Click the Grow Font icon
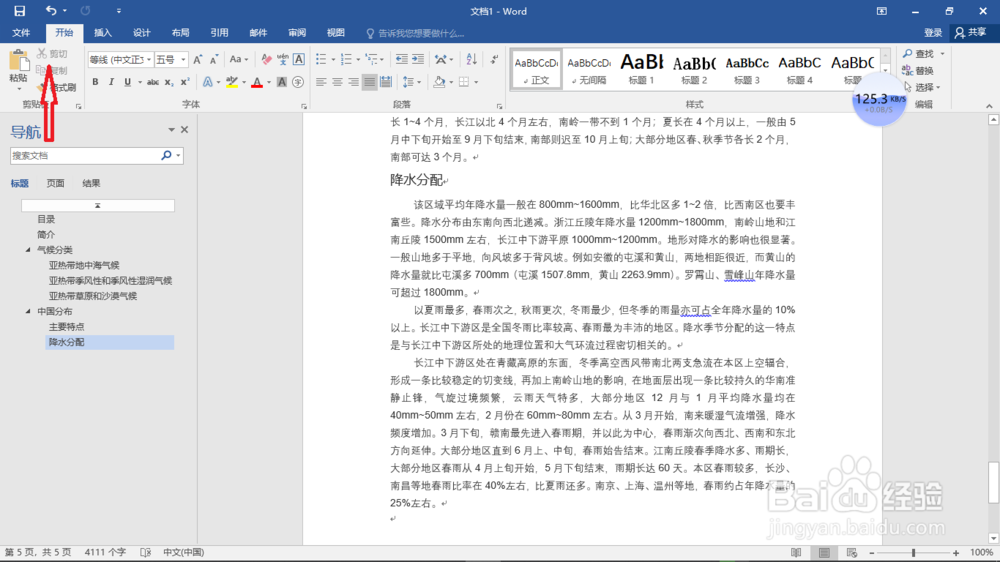The image size is (1000, 562). (x=198, y=59)
